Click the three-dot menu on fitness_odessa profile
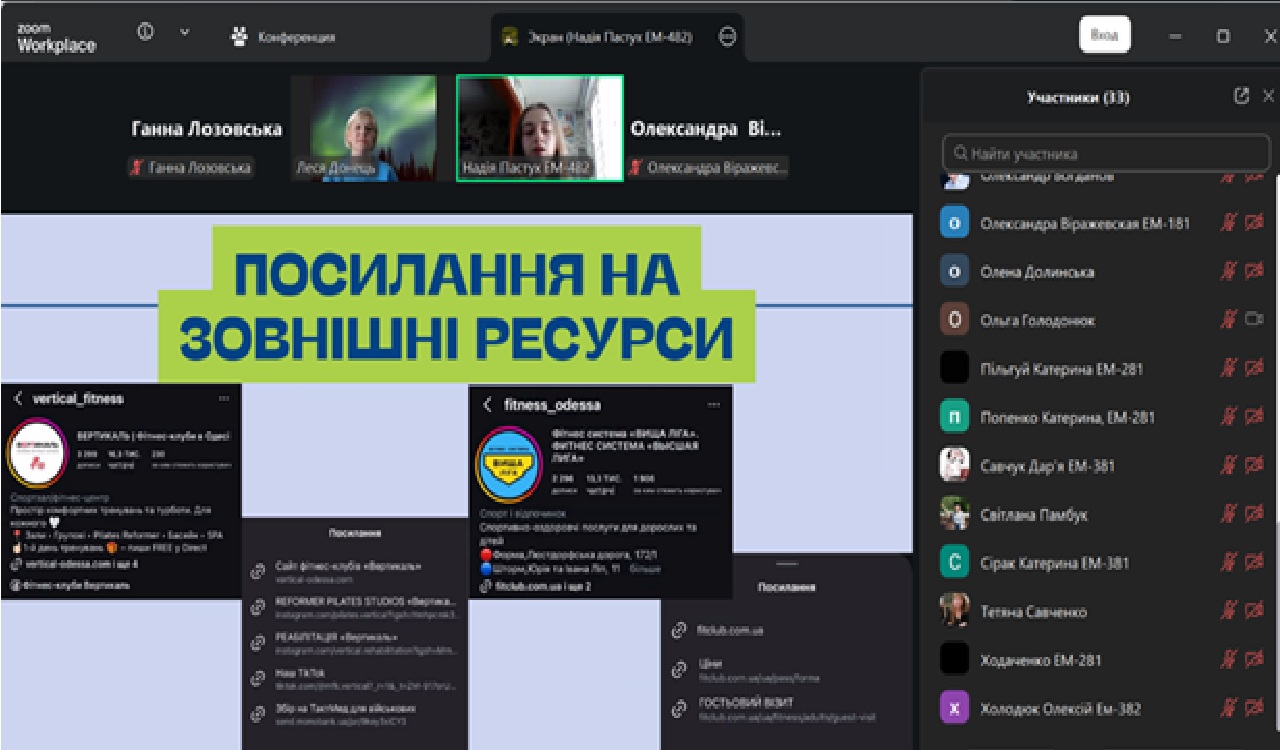 (713, 405)
